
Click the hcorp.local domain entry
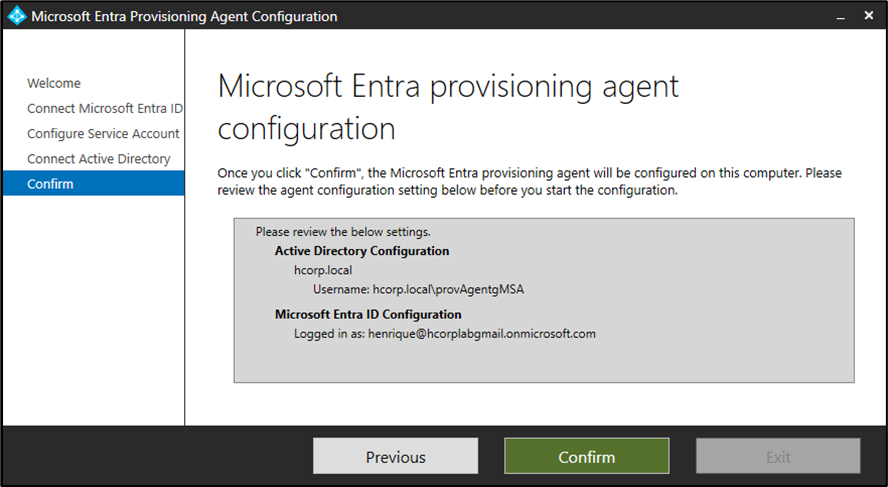(323, 270)
